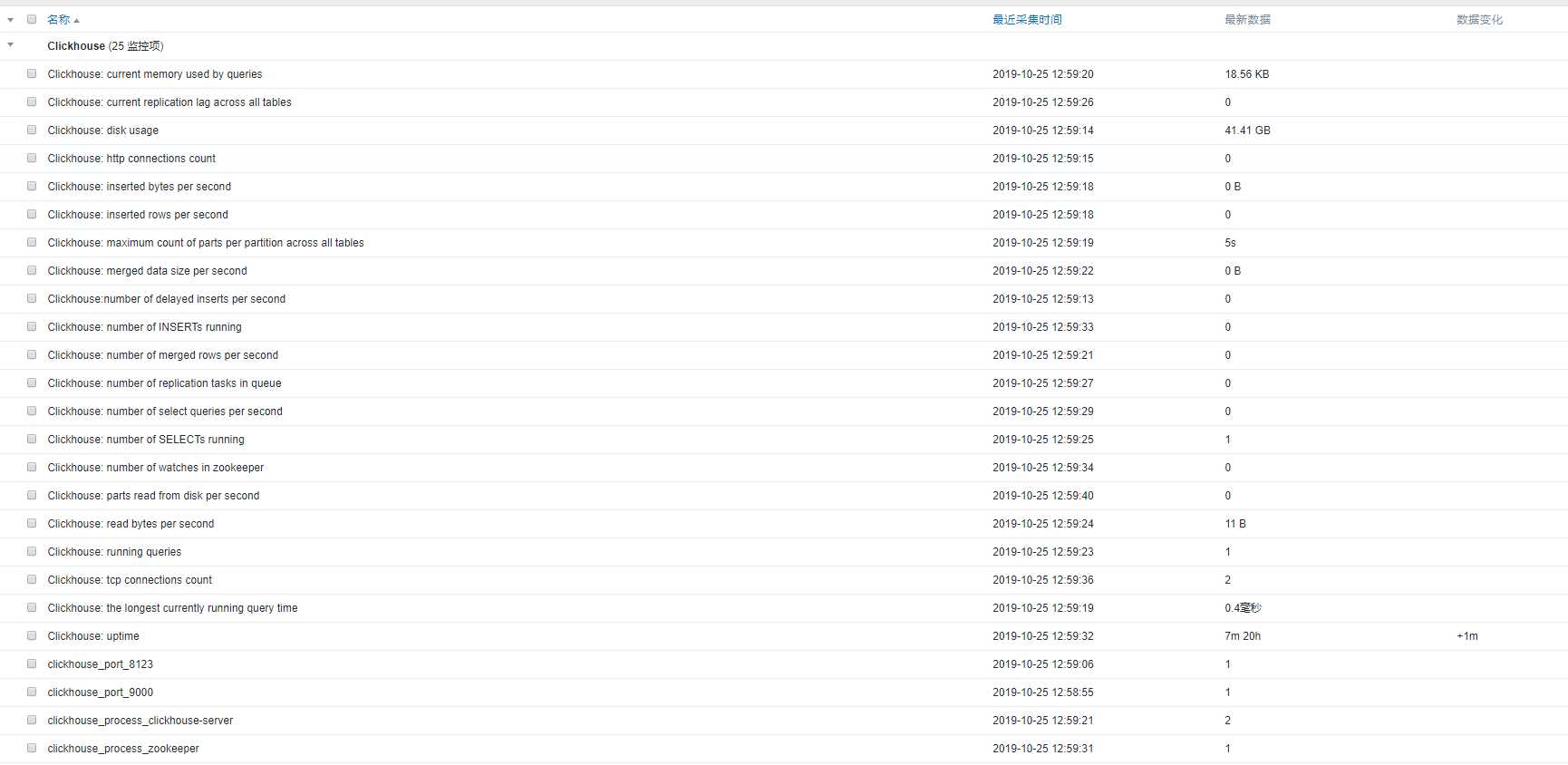The width and height of the screenshot is (1568, 765).
Task: Tick 'tcp connections count' checkbox
Action: [32, 579]
